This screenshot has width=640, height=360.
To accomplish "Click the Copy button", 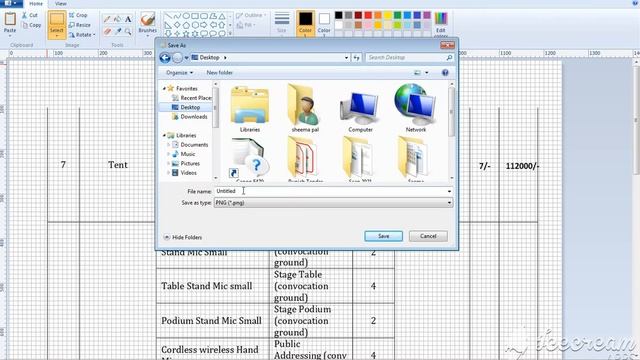I will (x=31, y=25).
